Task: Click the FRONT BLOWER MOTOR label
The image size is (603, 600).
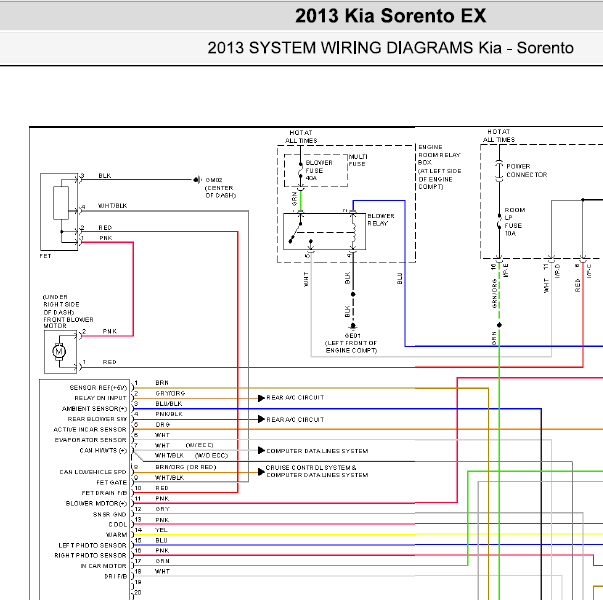Action: click(x=68, y=322)
